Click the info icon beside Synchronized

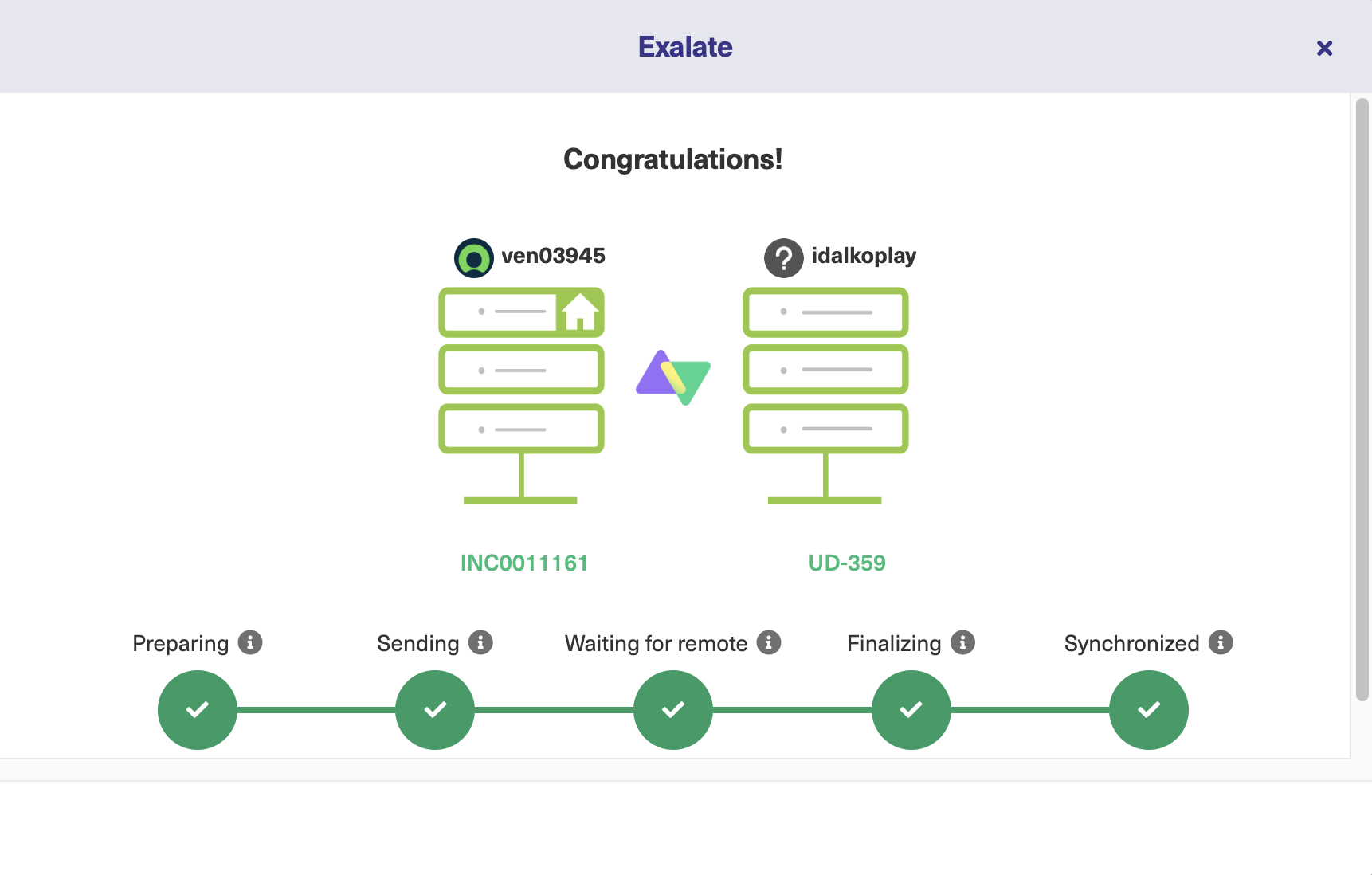pyautogui.click(x=1221, y=642)
